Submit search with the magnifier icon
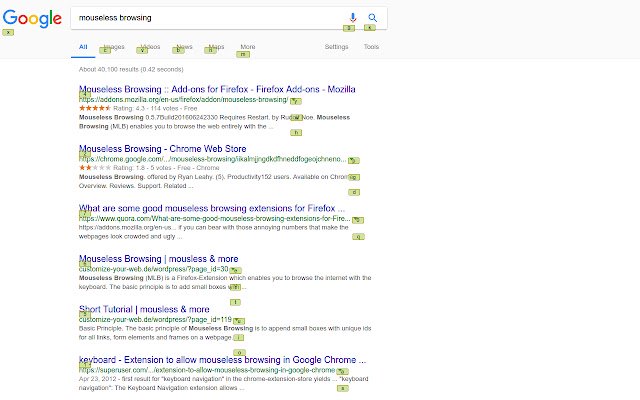The height and width of the screenshot is (400, 640). point(372,18)
